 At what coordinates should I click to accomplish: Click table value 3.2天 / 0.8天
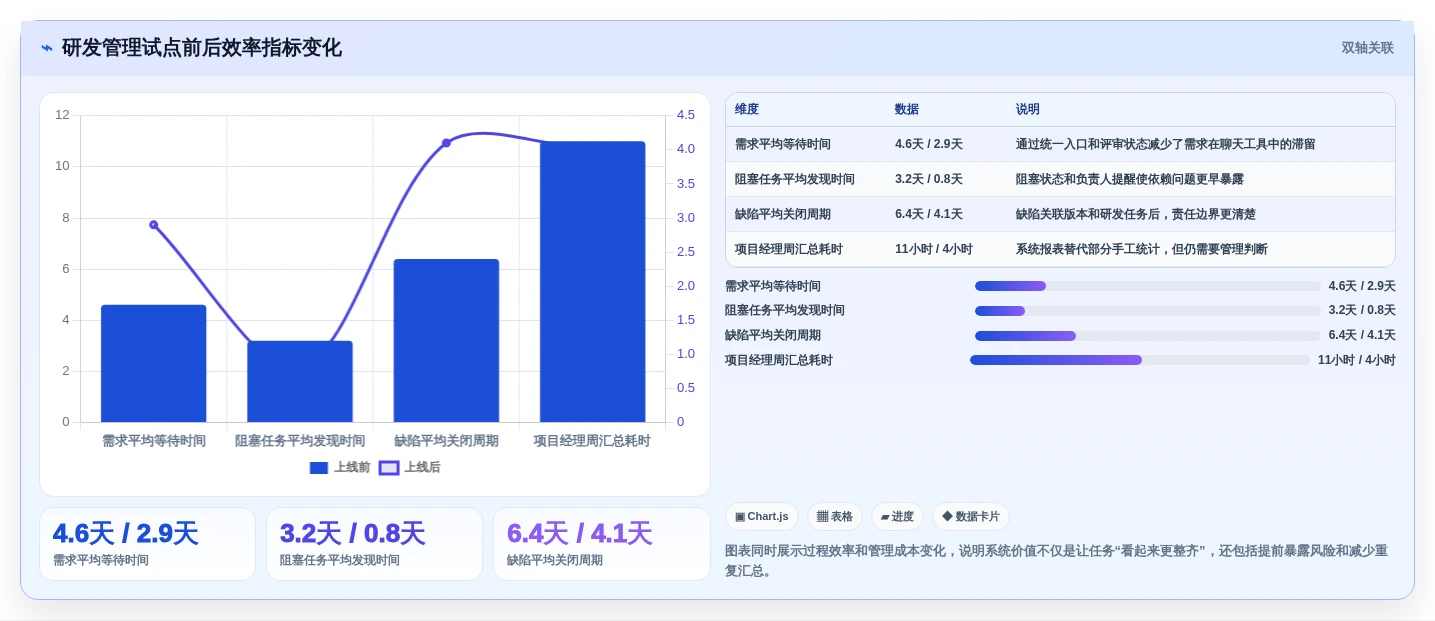(x=929, y=179)
